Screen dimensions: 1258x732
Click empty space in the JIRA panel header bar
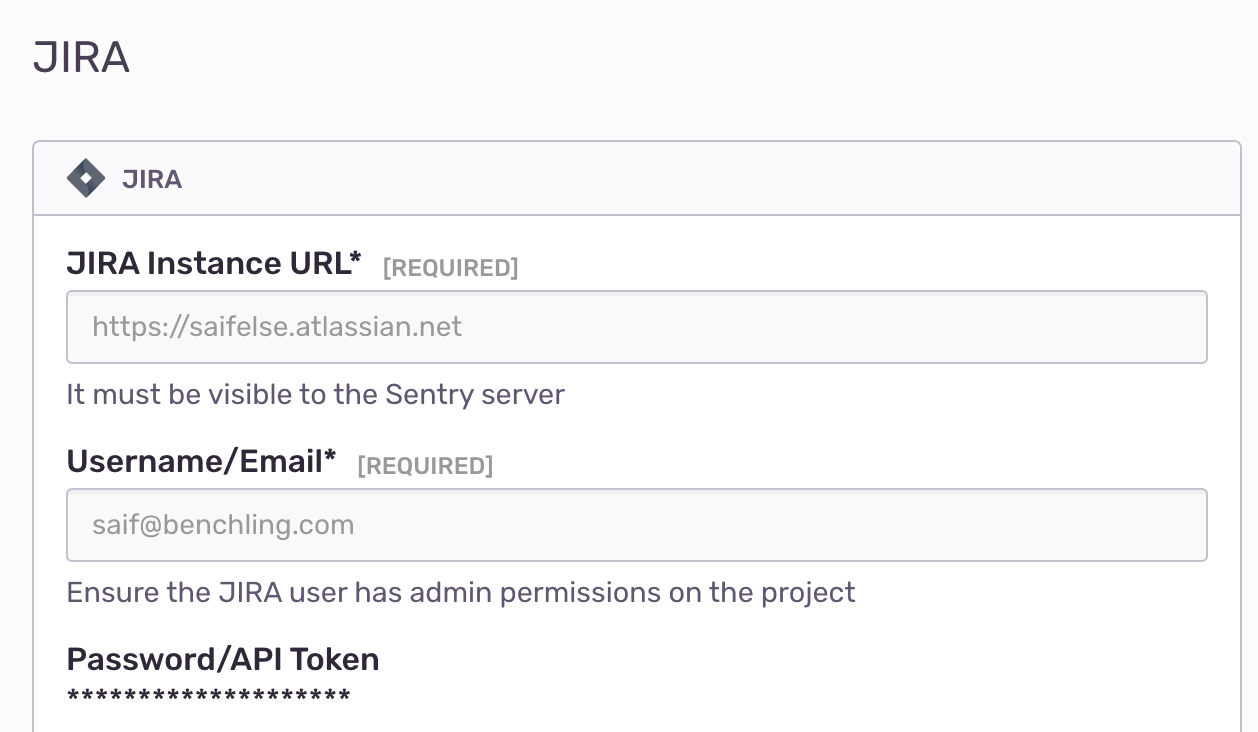click(x=700, y=179)
